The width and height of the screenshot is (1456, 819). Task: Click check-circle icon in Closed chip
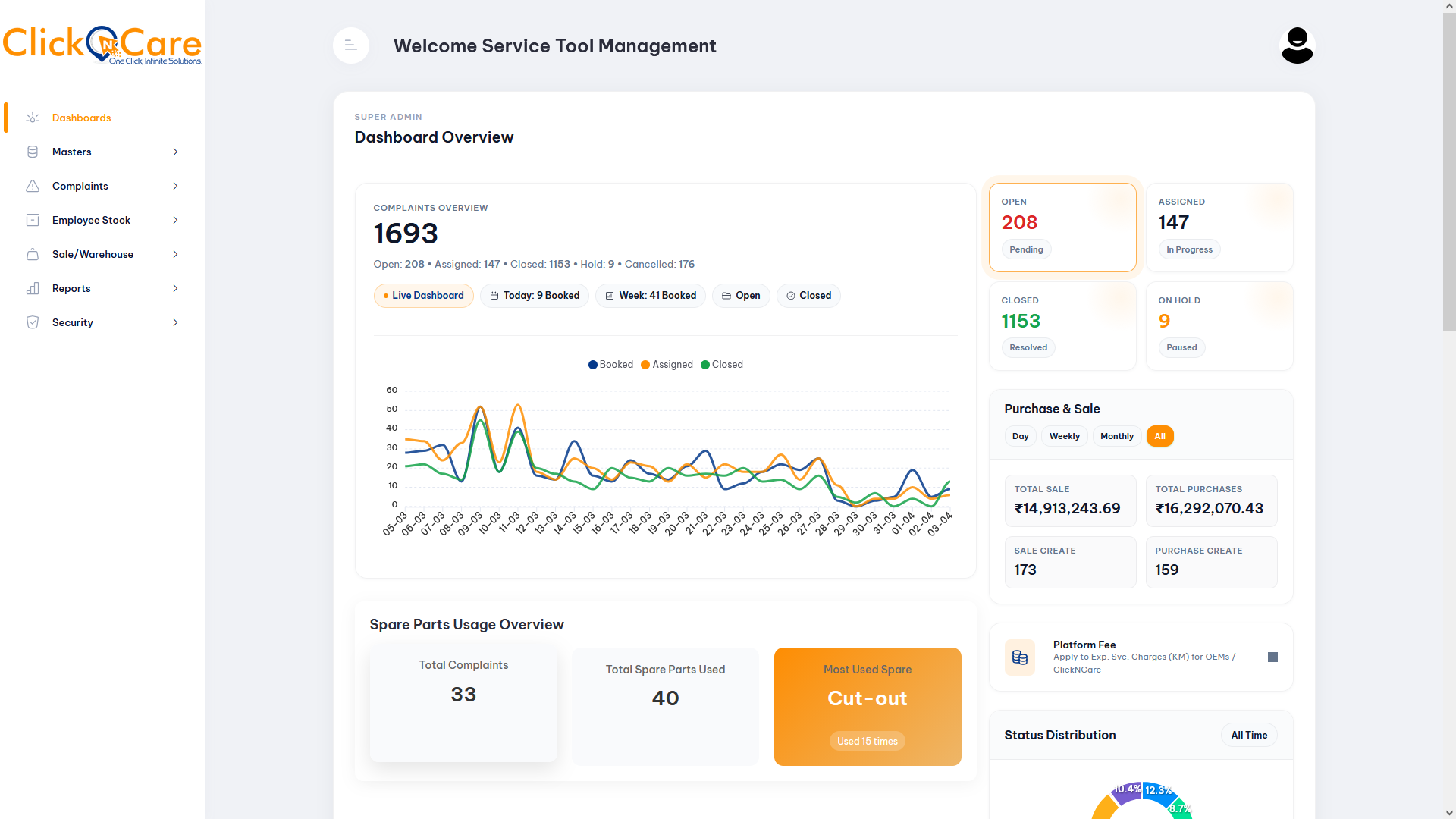point(791,296)
